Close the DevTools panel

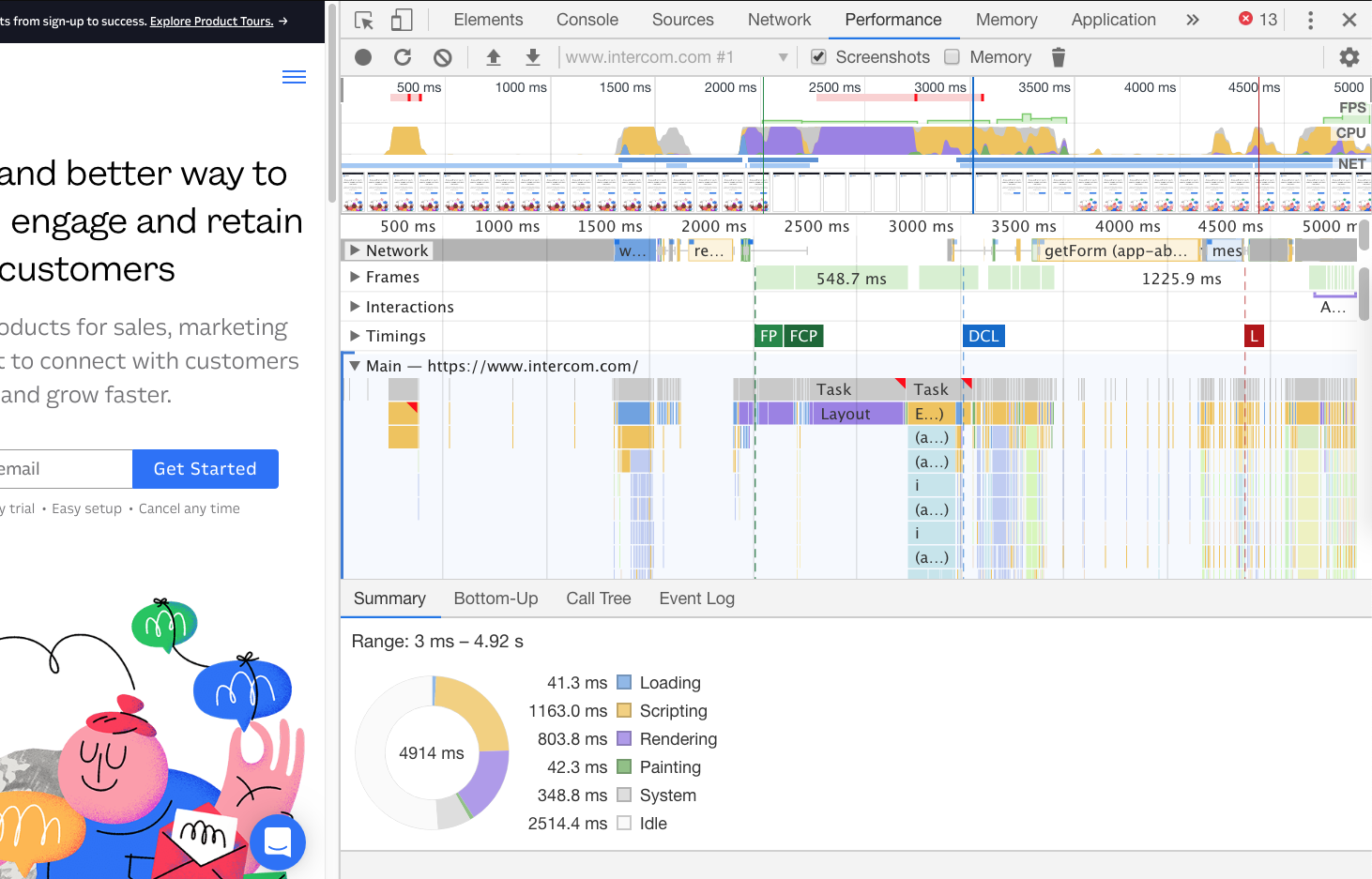coord(1349,20)
